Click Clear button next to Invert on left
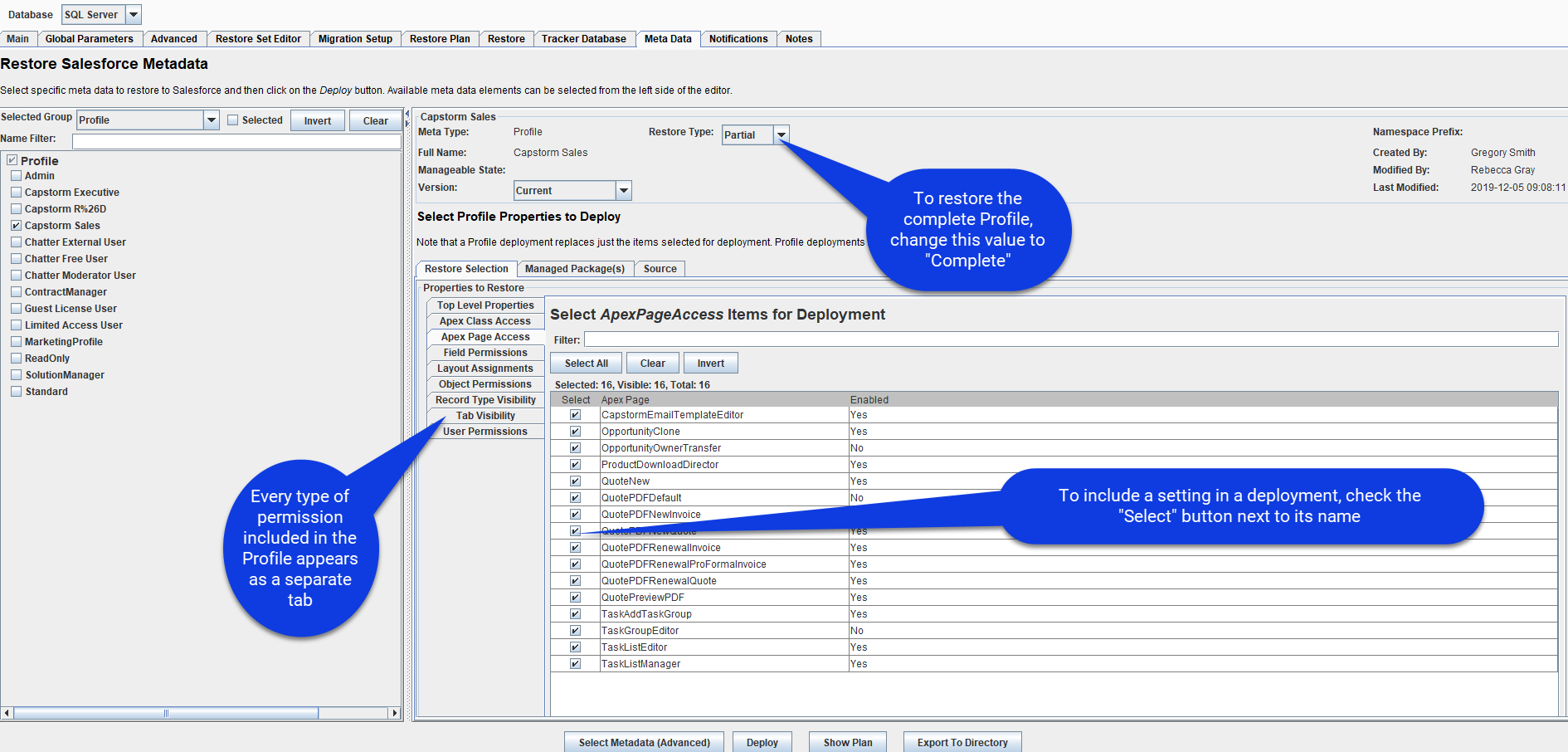The height and width of the screenshot is (752, 1568). [376, 120]
